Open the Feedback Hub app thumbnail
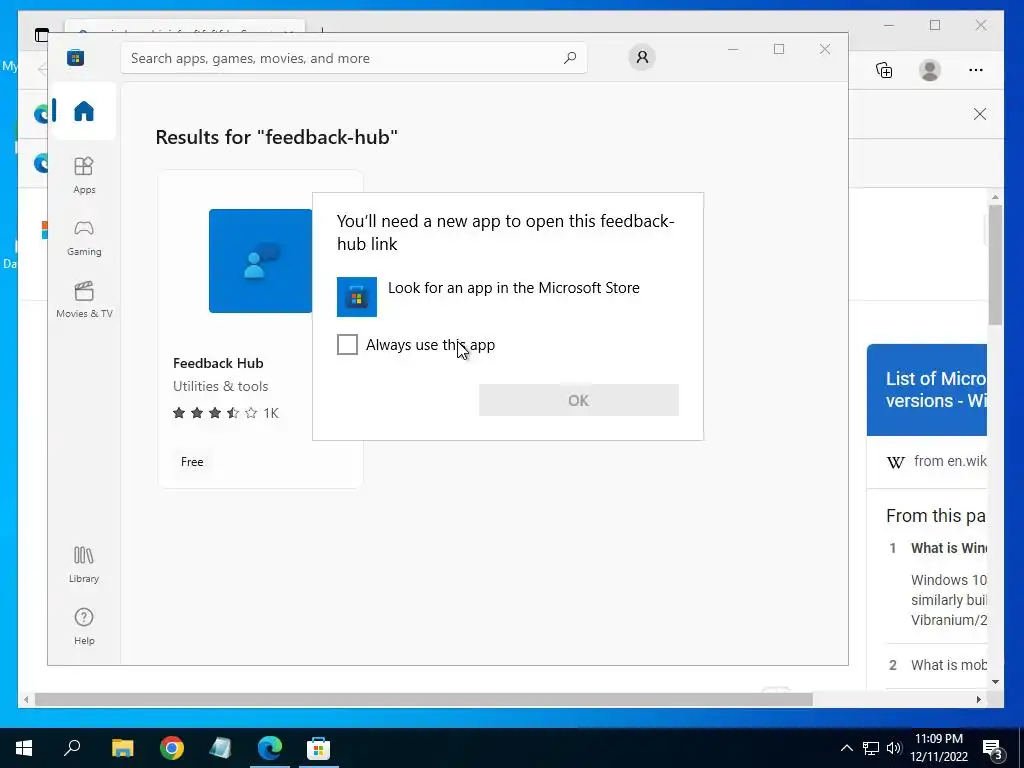Viewport: 1024px width, 768px height. coord(261,261)
